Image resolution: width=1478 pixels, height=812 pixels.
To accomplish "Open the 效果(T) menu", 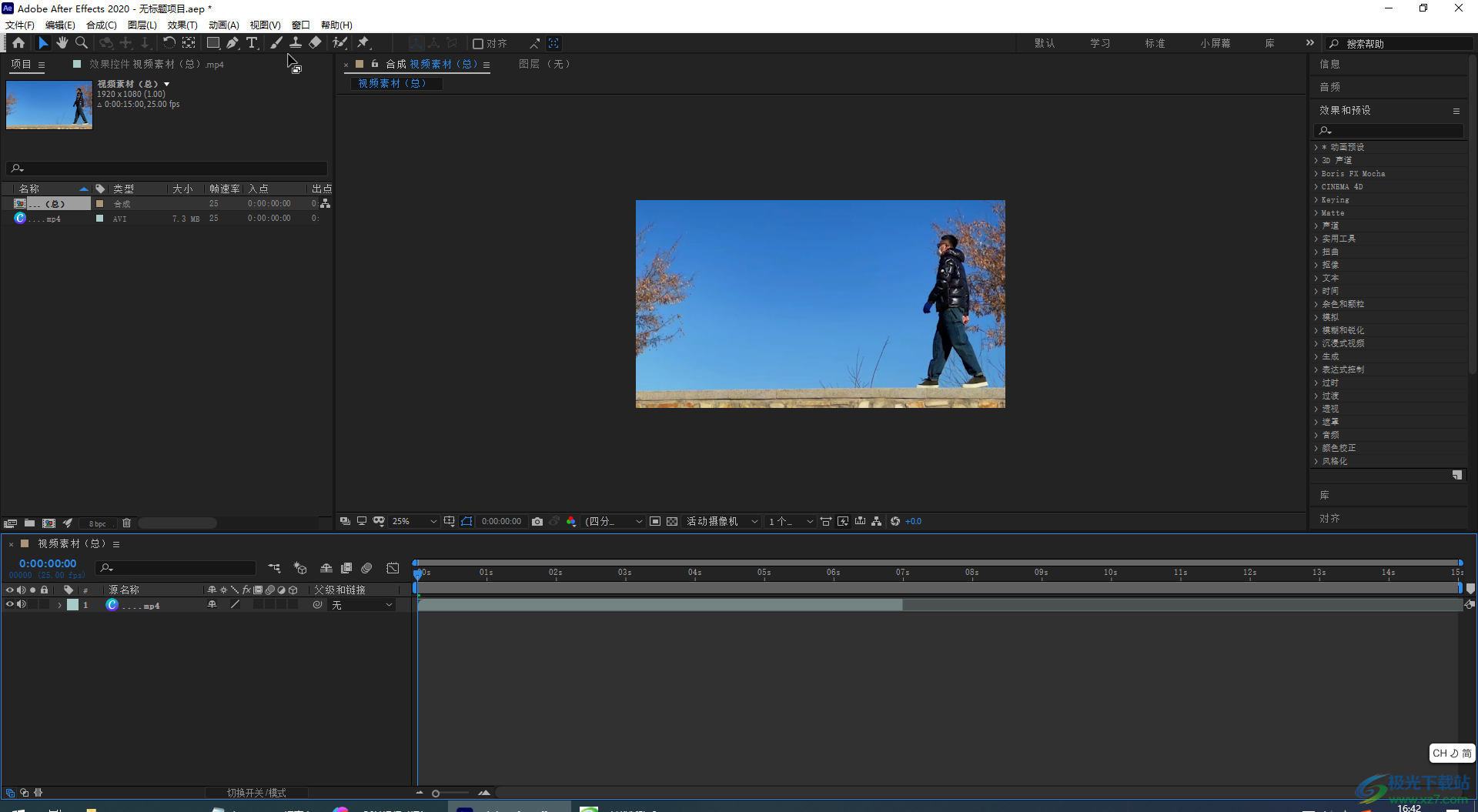I will click(x=182, y=25).
